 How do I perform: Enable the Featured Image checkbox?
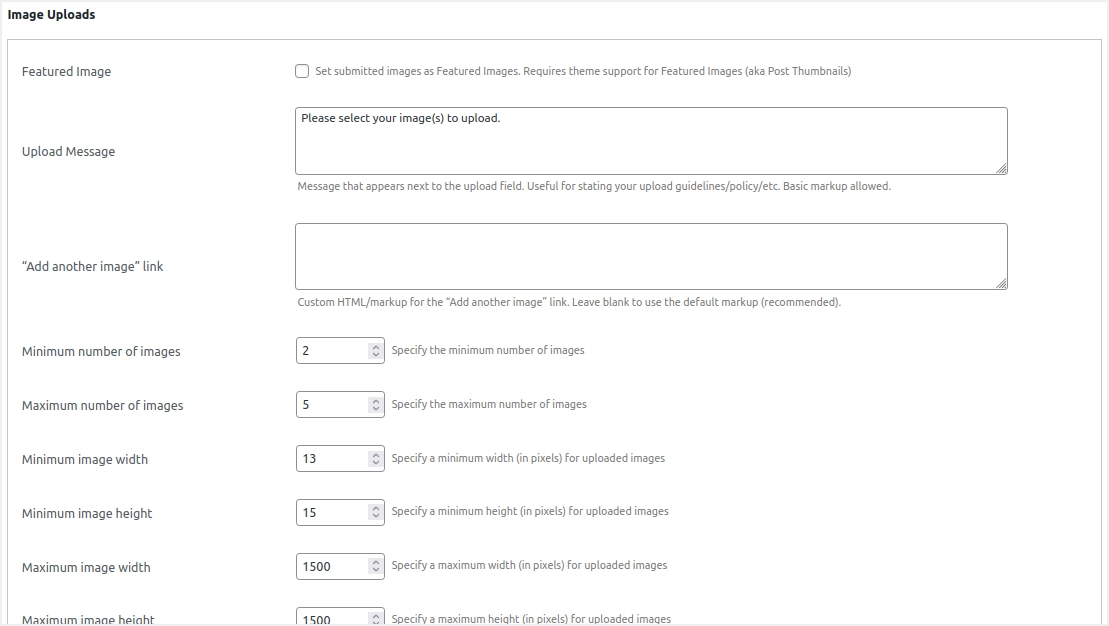click(x=302, y=71)
